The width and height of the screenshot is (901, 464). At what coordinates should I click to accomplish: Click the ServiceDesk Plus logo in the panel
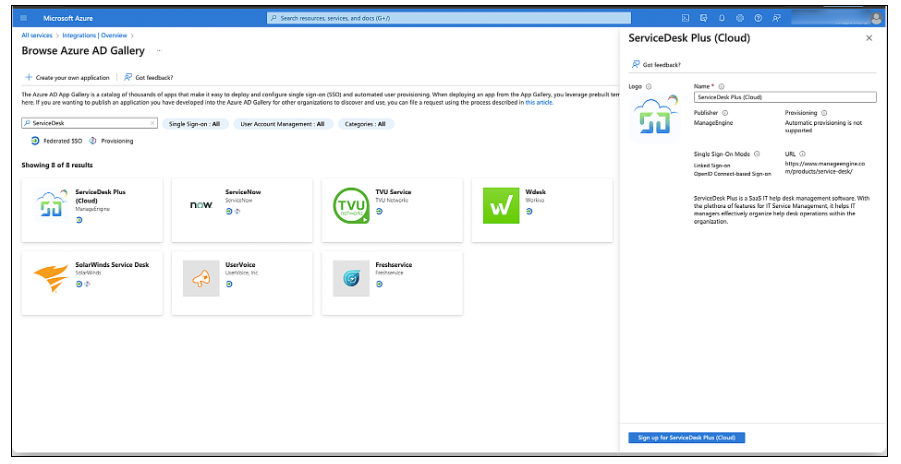click(654, 117)
